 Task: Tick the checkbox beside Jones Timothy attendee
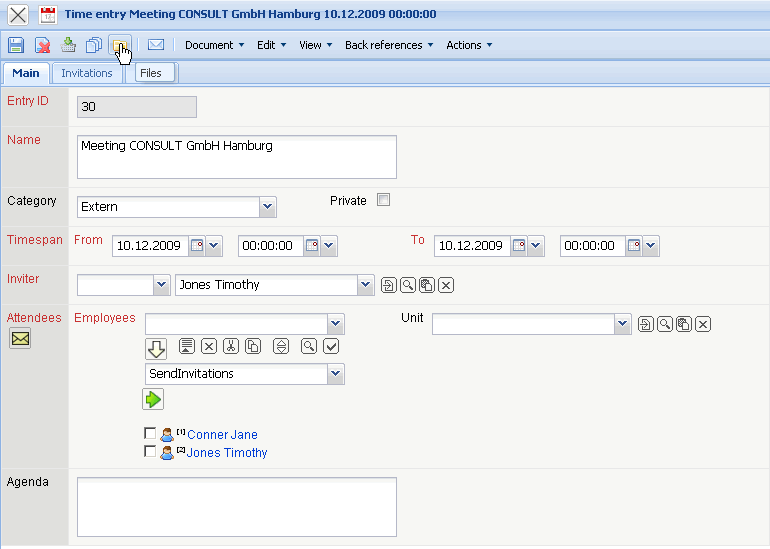(150, 452)
